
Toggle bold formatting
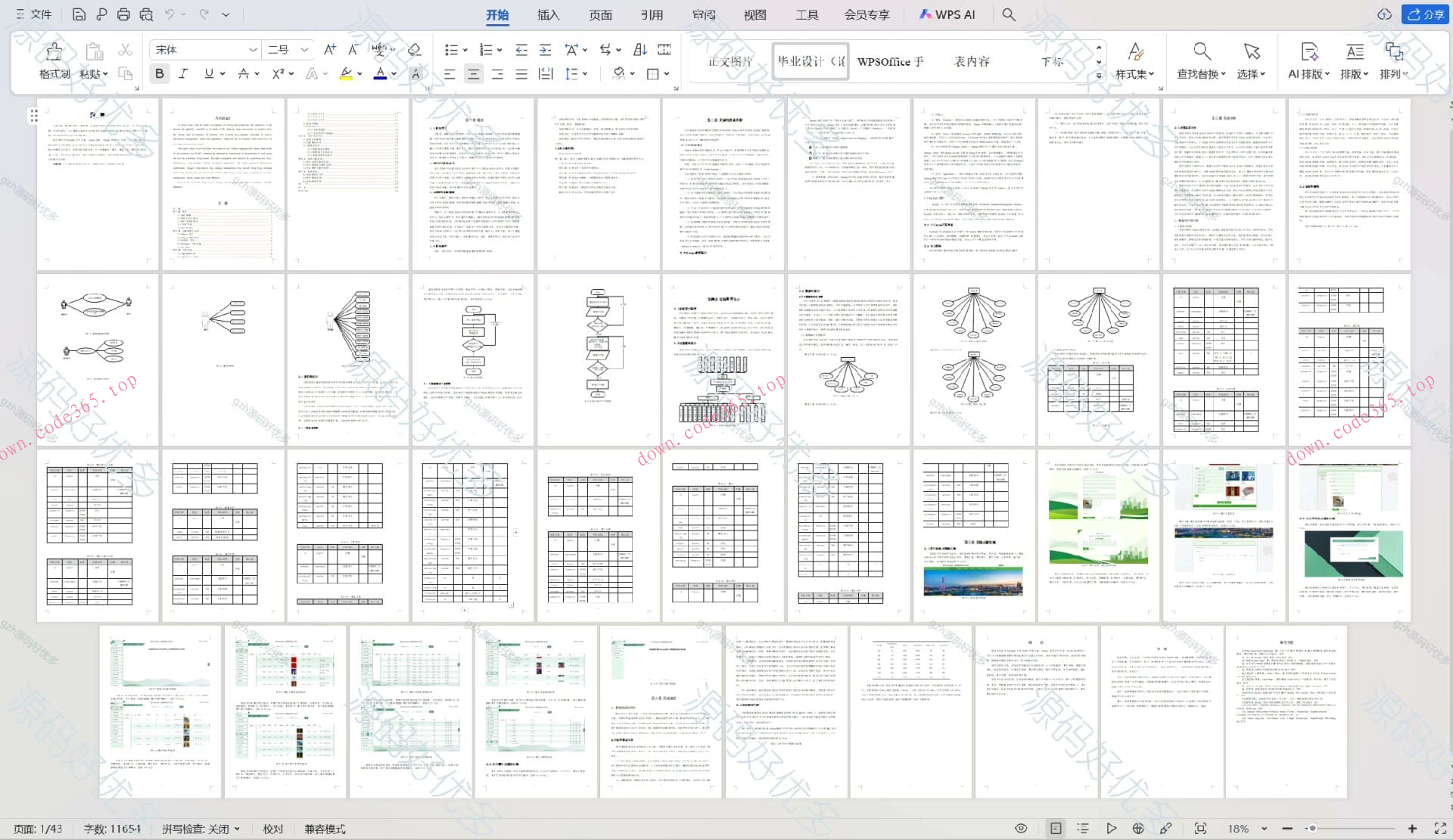tap(159, 73)
